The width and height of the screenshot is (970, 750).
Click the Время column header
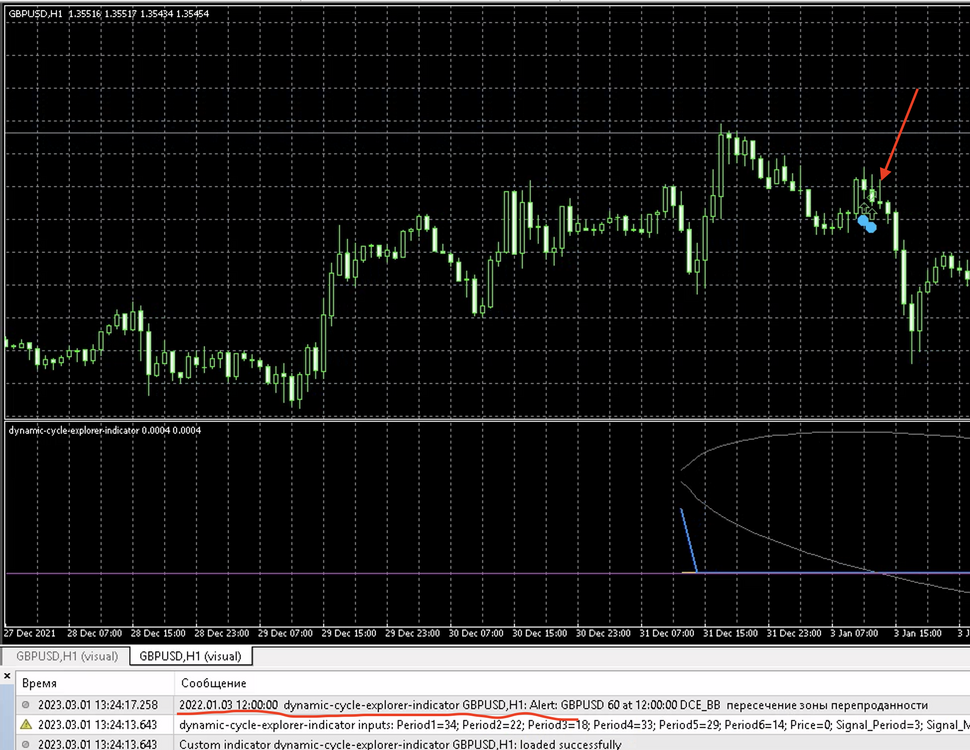(39, 683)
